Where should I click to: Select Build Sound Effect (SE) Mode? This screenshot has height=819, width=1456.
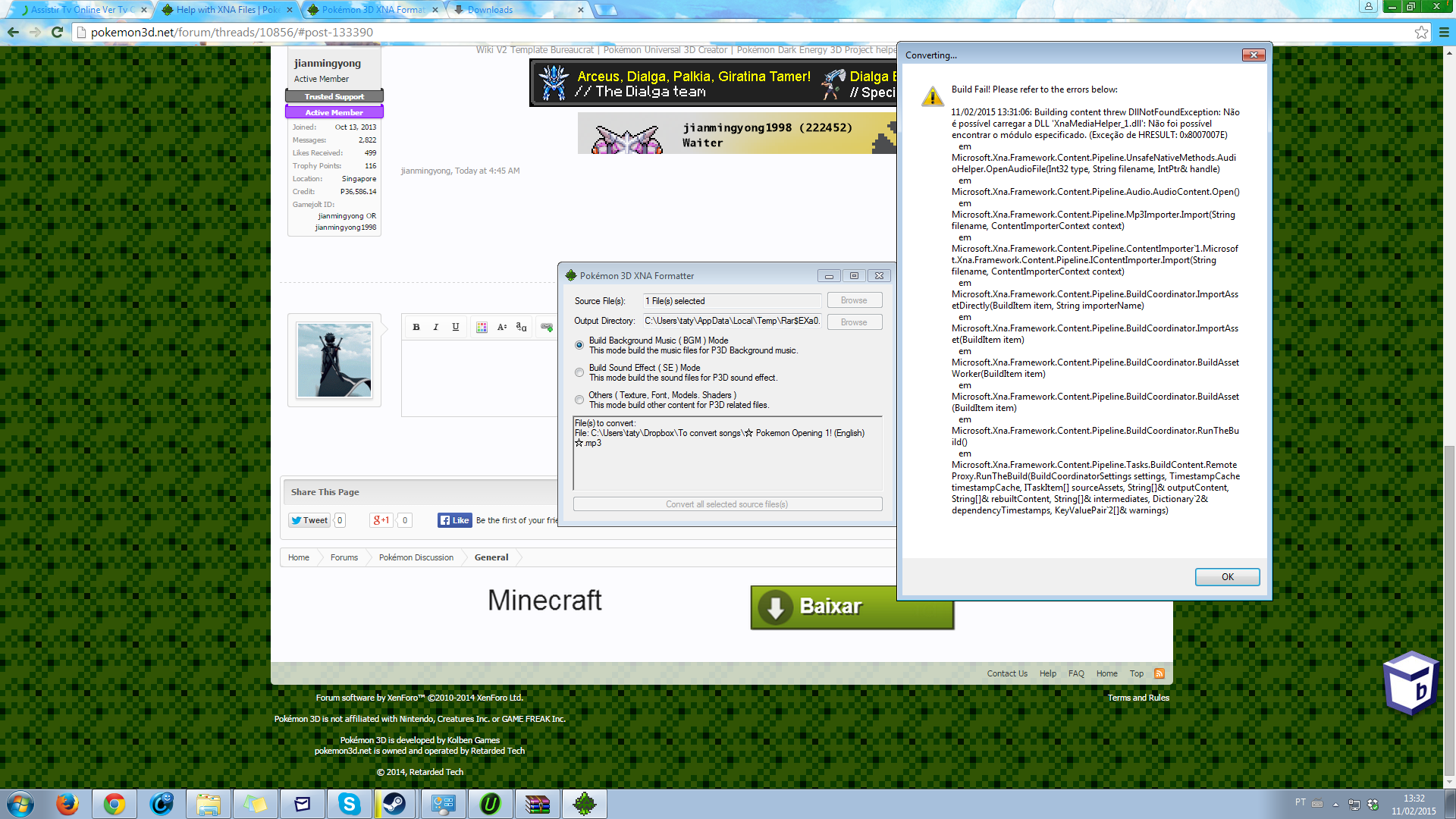(x=579, y=372)
